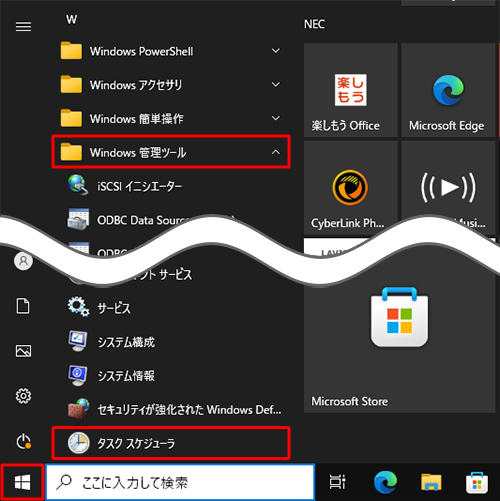Expand the Windows 簡単操作 folder chevron
Screen dimensions: 500x501
coord(276,118)
